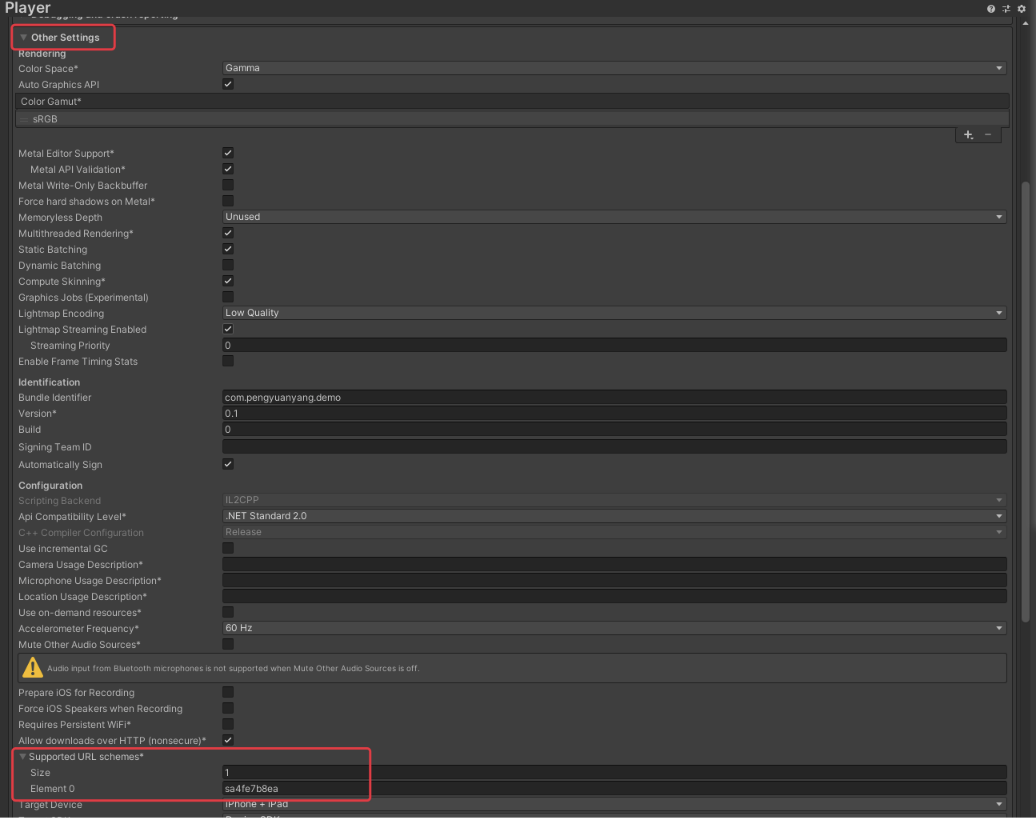Uncheck Static Batching
The image size is (1036, 818).
tap(228, 248)
